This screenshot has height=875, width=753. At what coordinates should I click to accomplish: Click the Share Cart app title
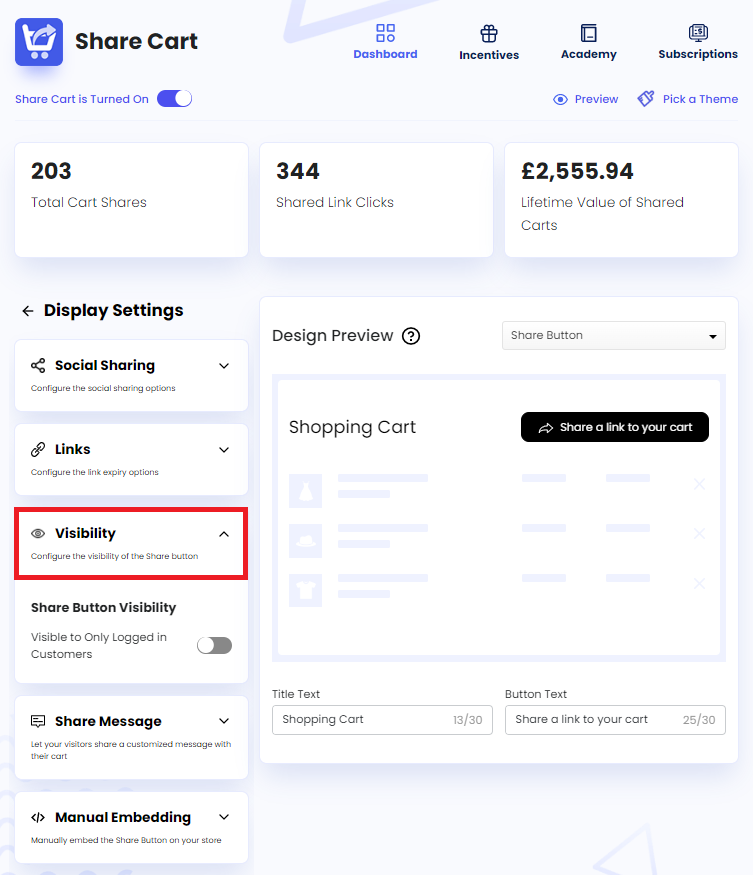136,41
